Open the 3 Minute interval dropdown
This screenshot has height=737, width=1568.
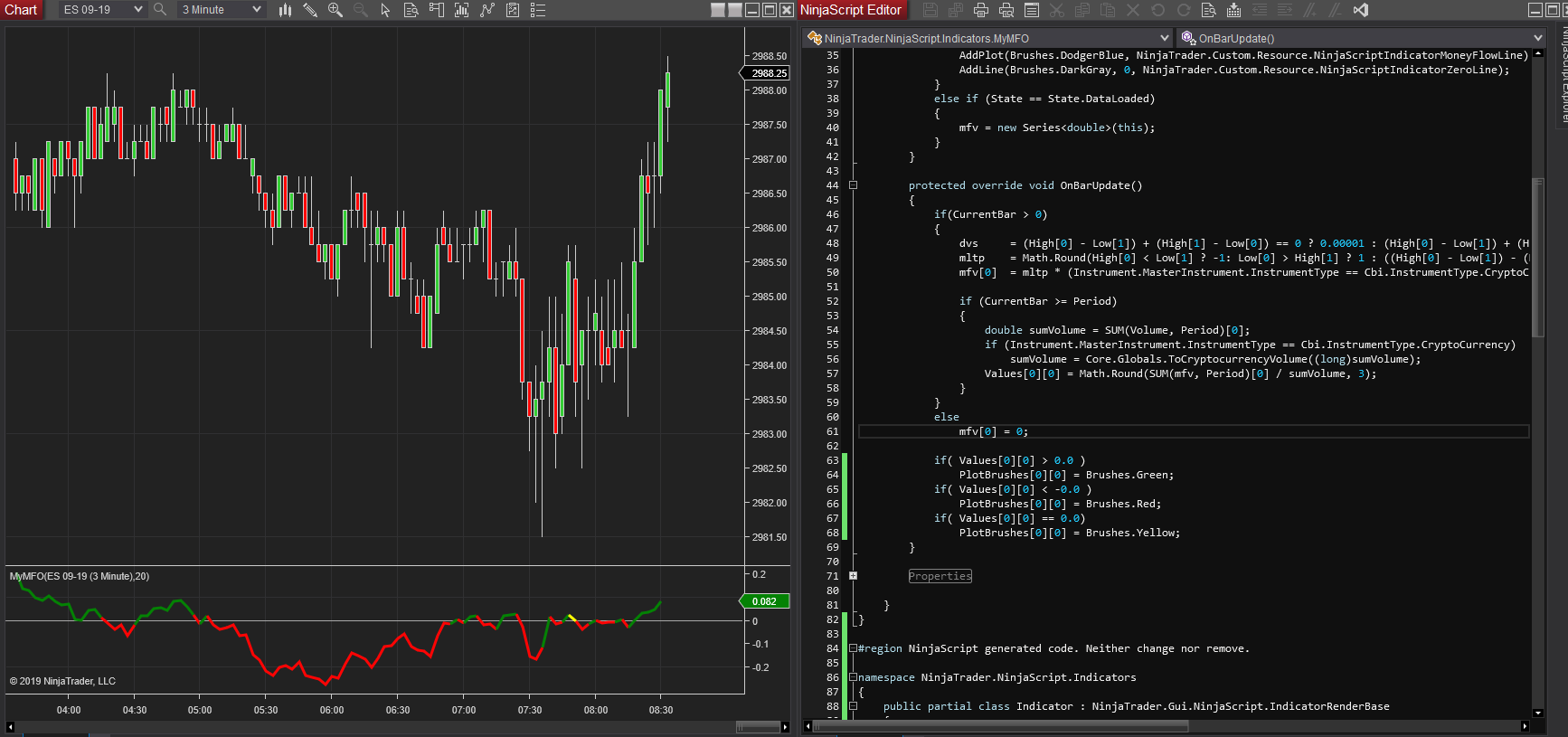point(221,10)
